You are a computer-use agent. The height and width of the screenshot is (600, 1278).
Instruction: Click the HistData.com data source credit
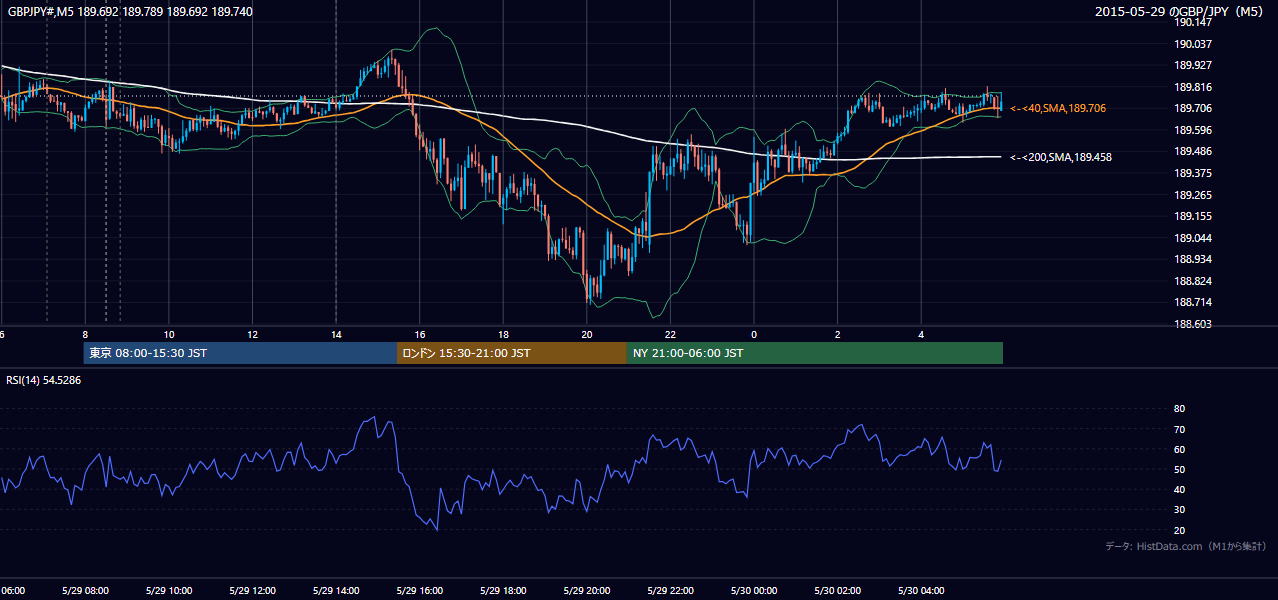1186,546
